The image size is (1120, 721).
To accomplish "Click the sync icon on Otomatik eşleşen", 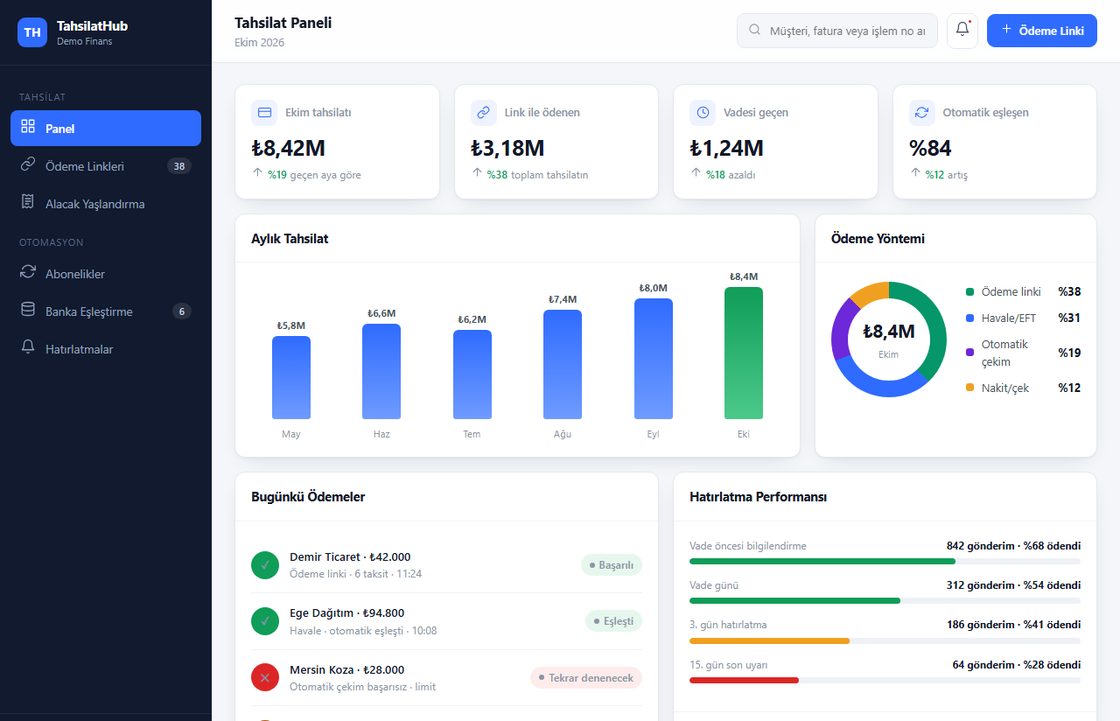I will (x=922, y=112).
